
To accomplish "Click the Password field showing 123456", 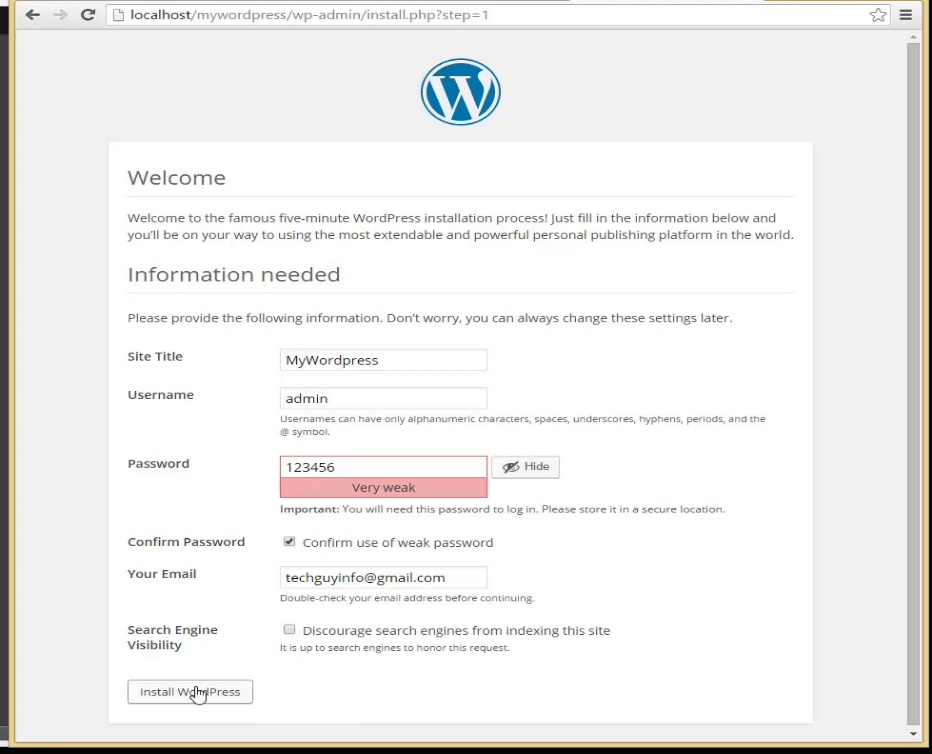I will click(x=383, y=467).
